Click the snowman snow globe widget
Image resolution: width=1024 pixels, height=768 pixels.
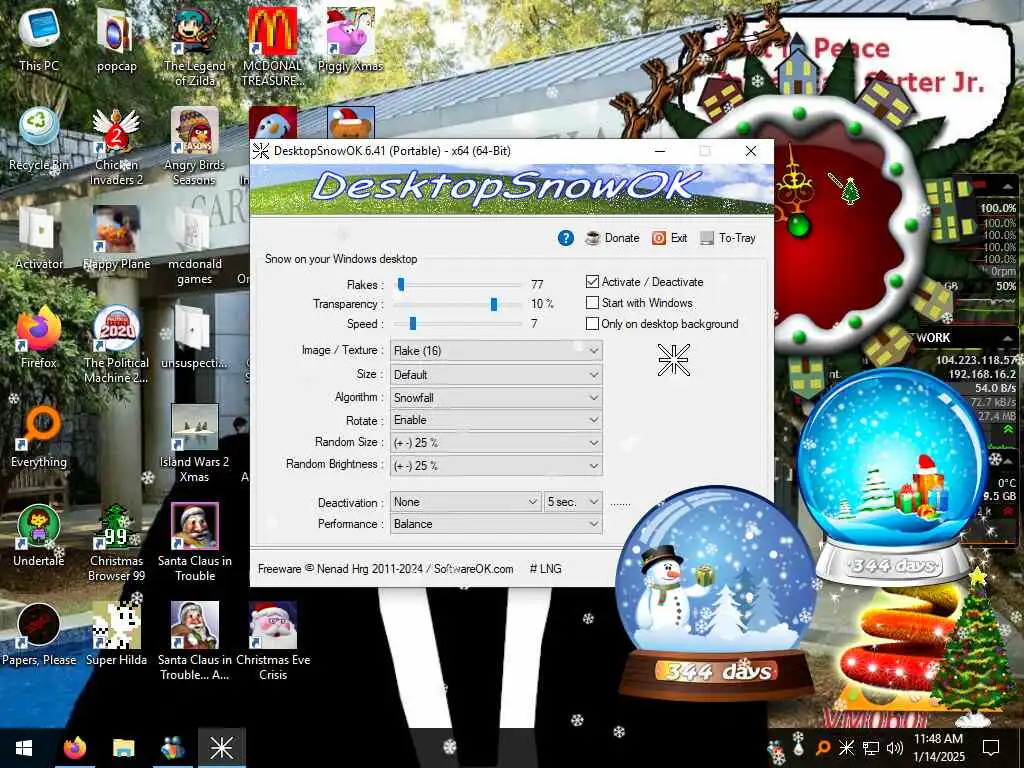(x=715, y=594)
